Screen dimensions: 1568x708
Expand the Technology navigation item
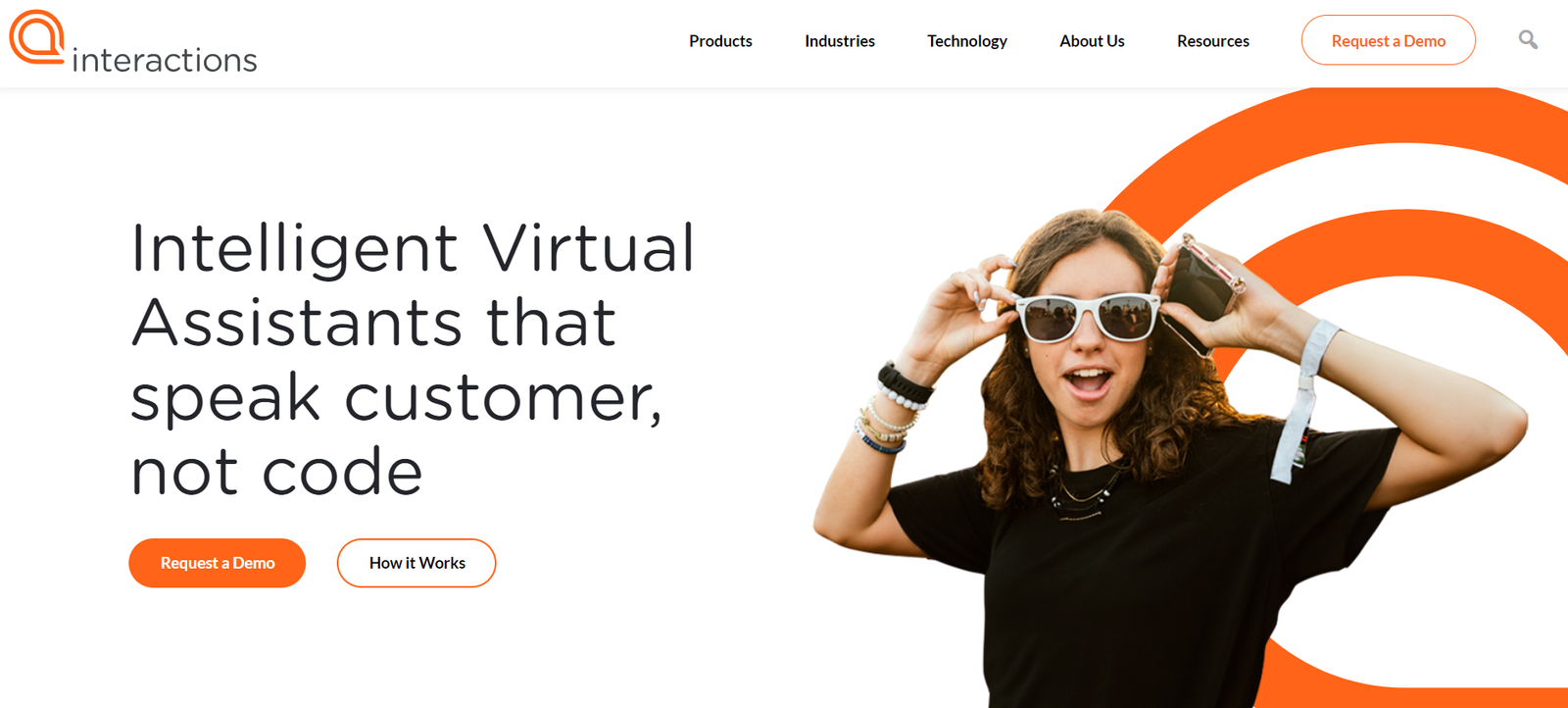coord(967,41)
